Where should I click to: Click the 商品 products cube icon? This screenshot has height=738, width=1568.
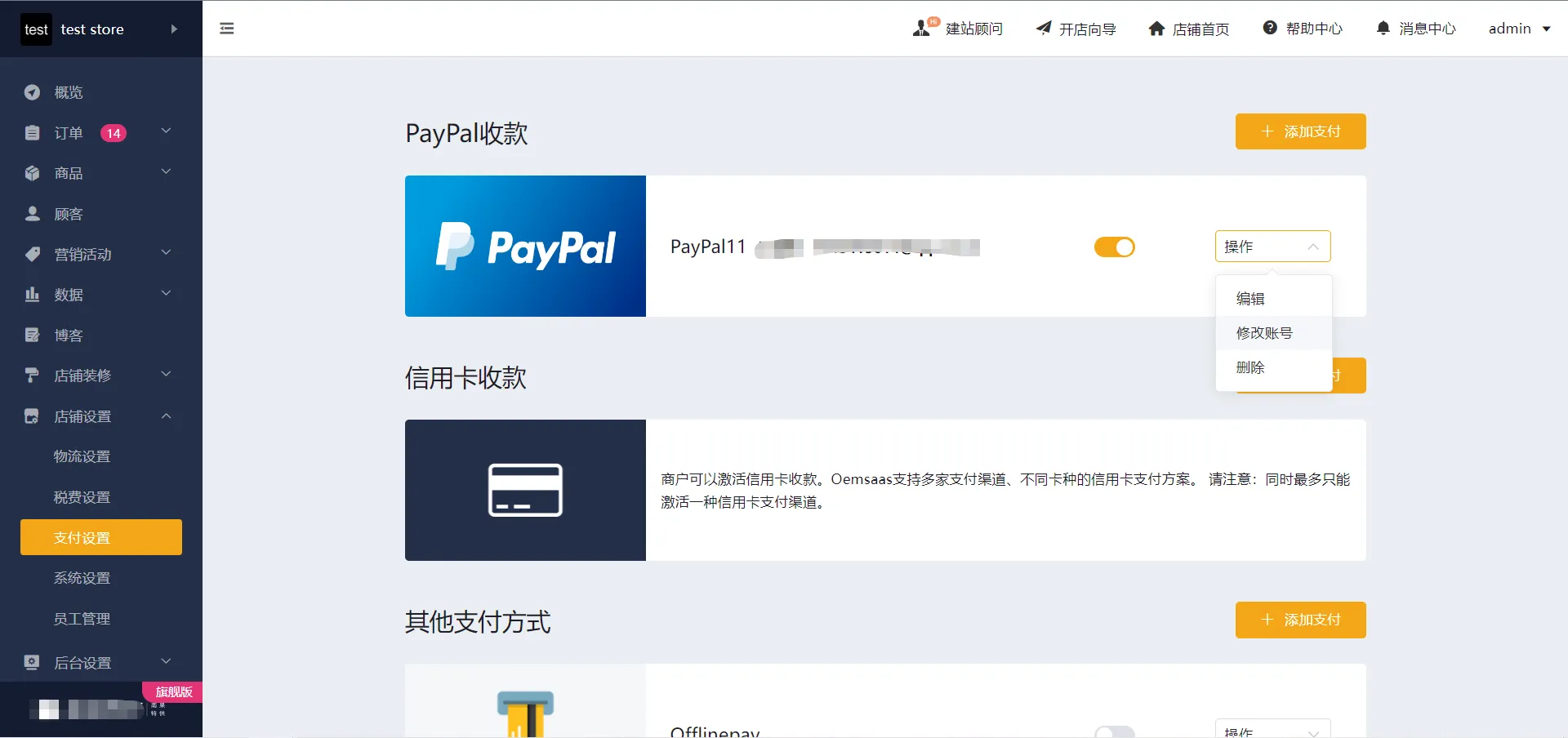point(32,173)
